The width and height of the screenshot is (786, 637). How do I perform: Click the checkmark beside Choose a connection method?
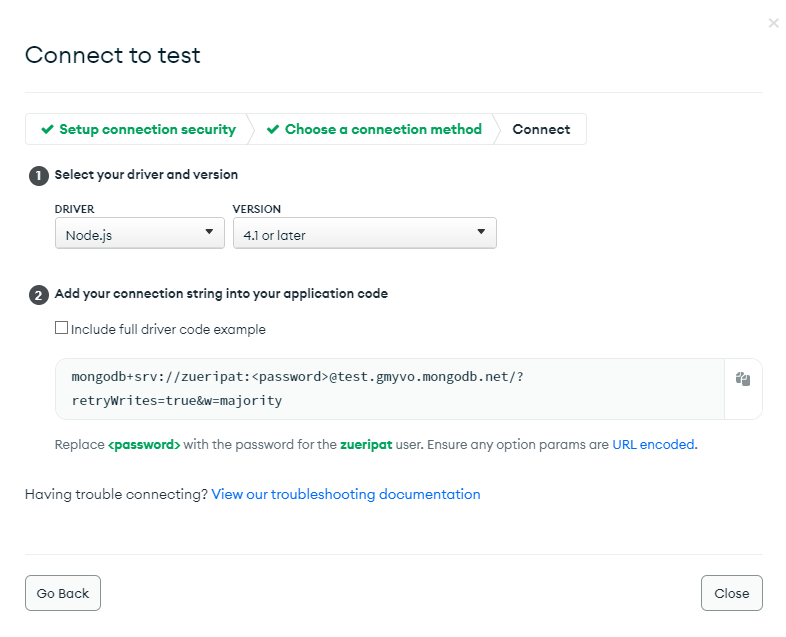pyautogui.click(x=273, y=129)
